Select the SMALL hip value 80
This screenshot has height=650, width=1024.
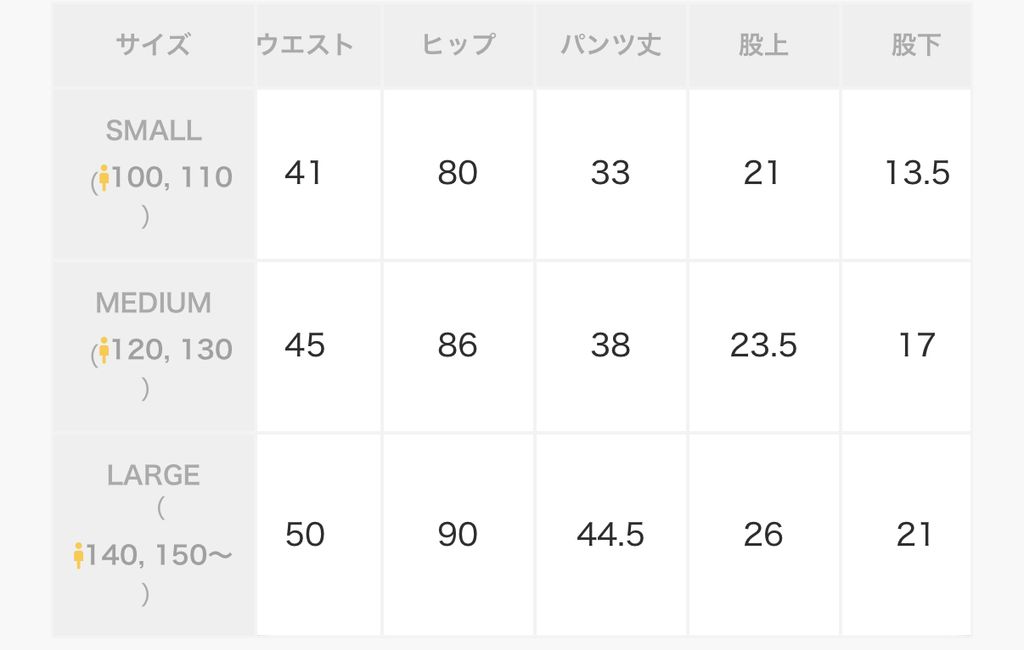point(458,173)
